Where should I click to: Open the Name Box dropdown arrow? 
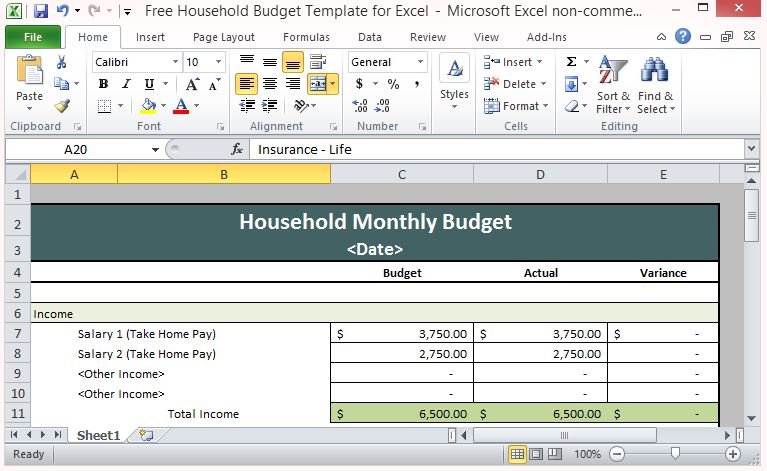pos(155,149)
